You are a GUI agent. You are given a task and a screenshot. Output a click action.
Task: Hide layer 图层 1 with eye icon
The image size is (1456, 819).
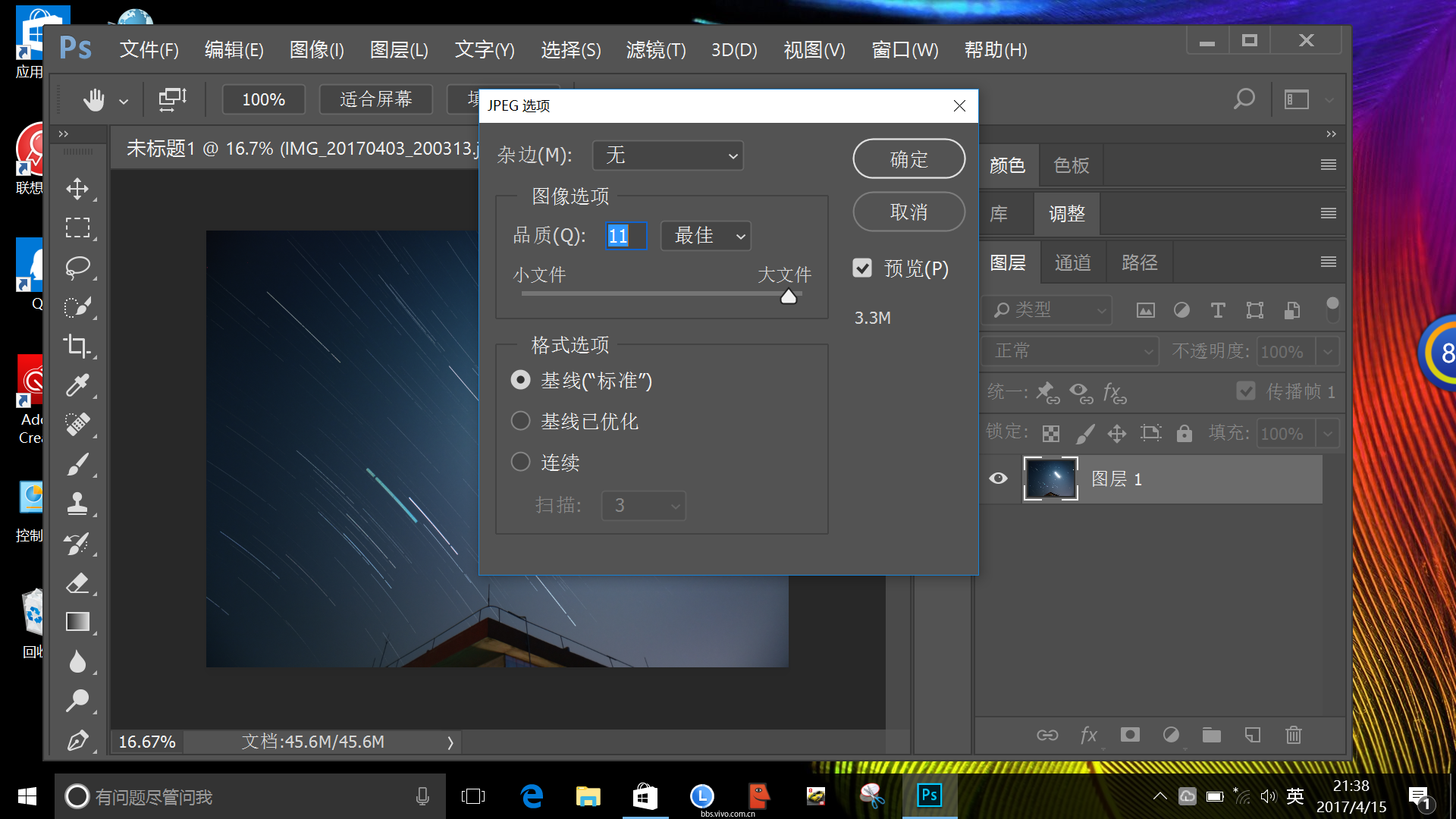pos(999,479)
